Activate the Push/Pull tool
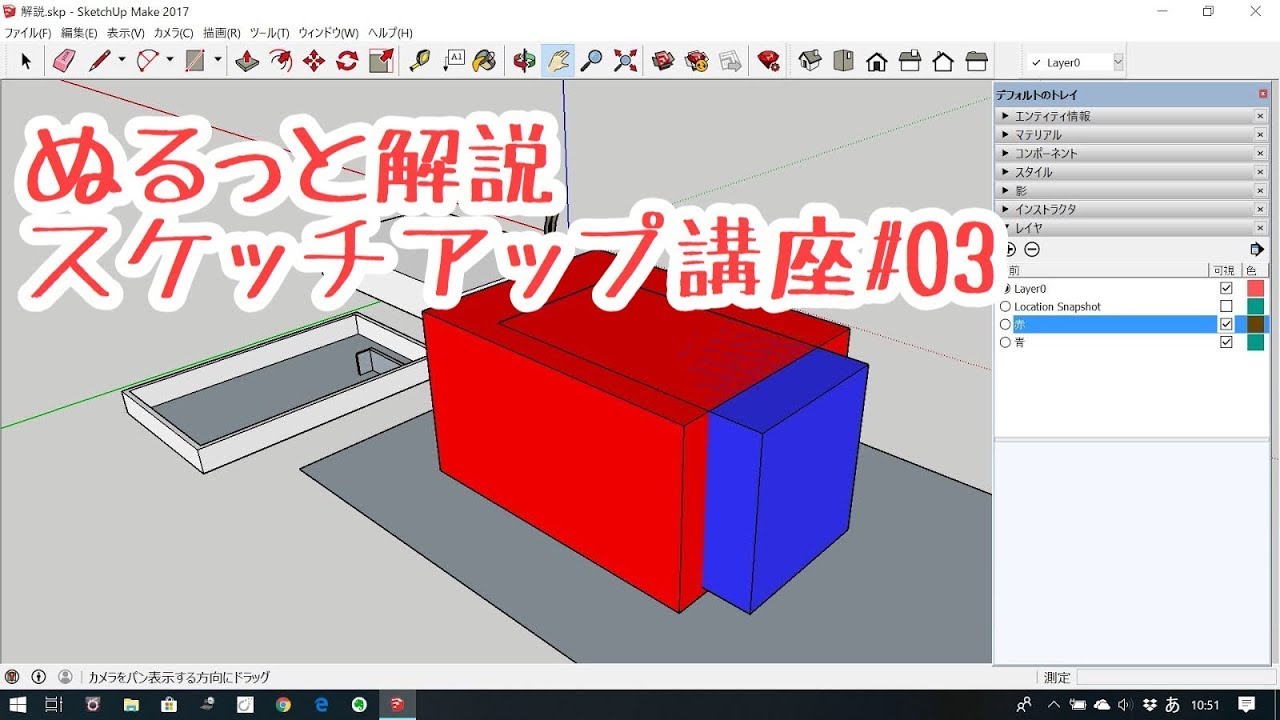This screenshot has width=1280, height=720. pyautogui.click(x=247, y=62)
